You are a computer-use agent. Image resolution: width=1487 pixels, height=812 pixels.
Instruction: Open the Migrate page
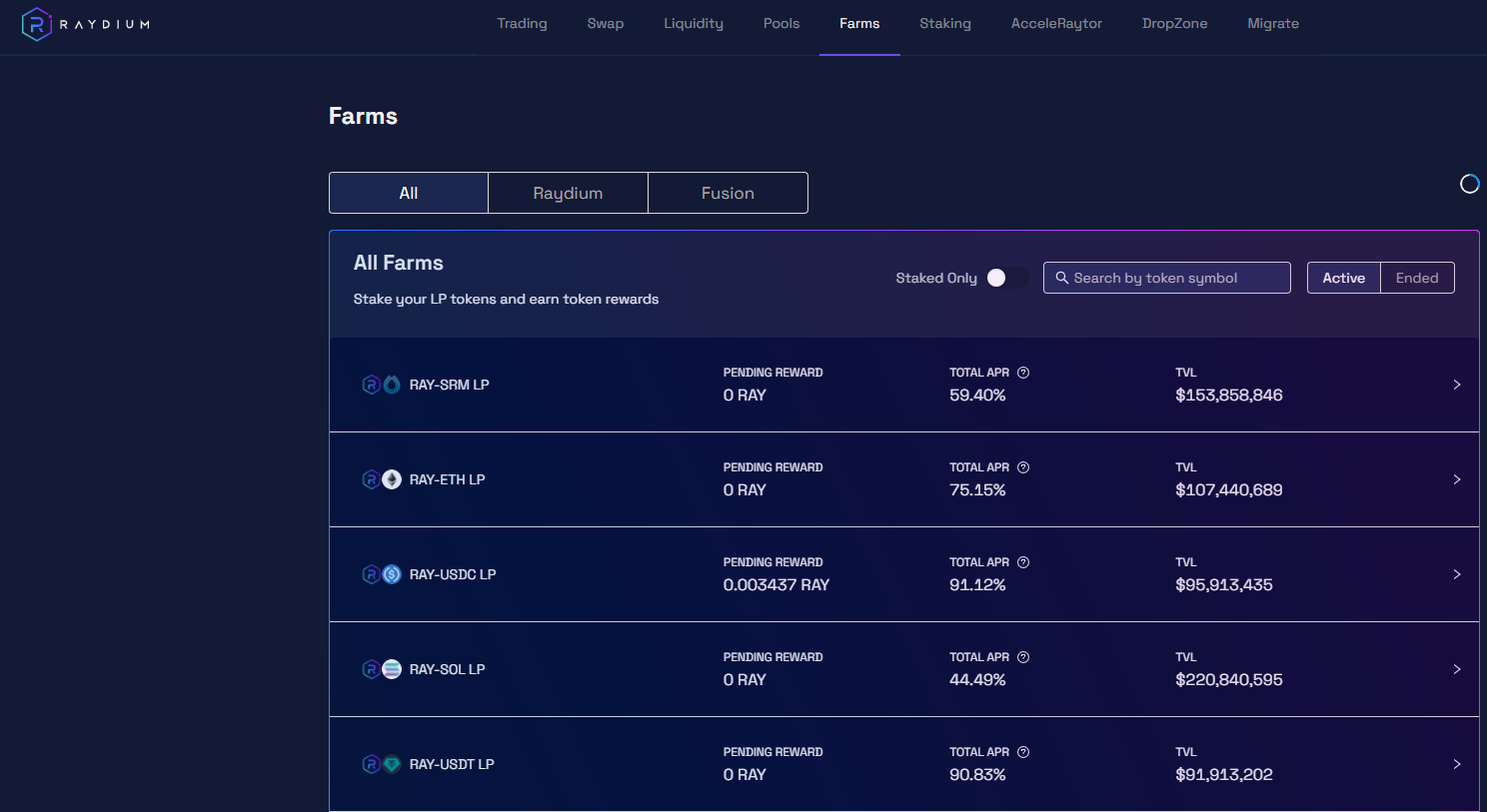[x=1273, y=24]
